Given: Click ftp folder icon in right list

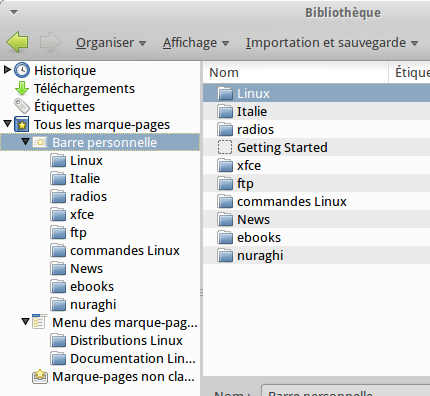Looking at the screenshot, I should tap(225, 183).
